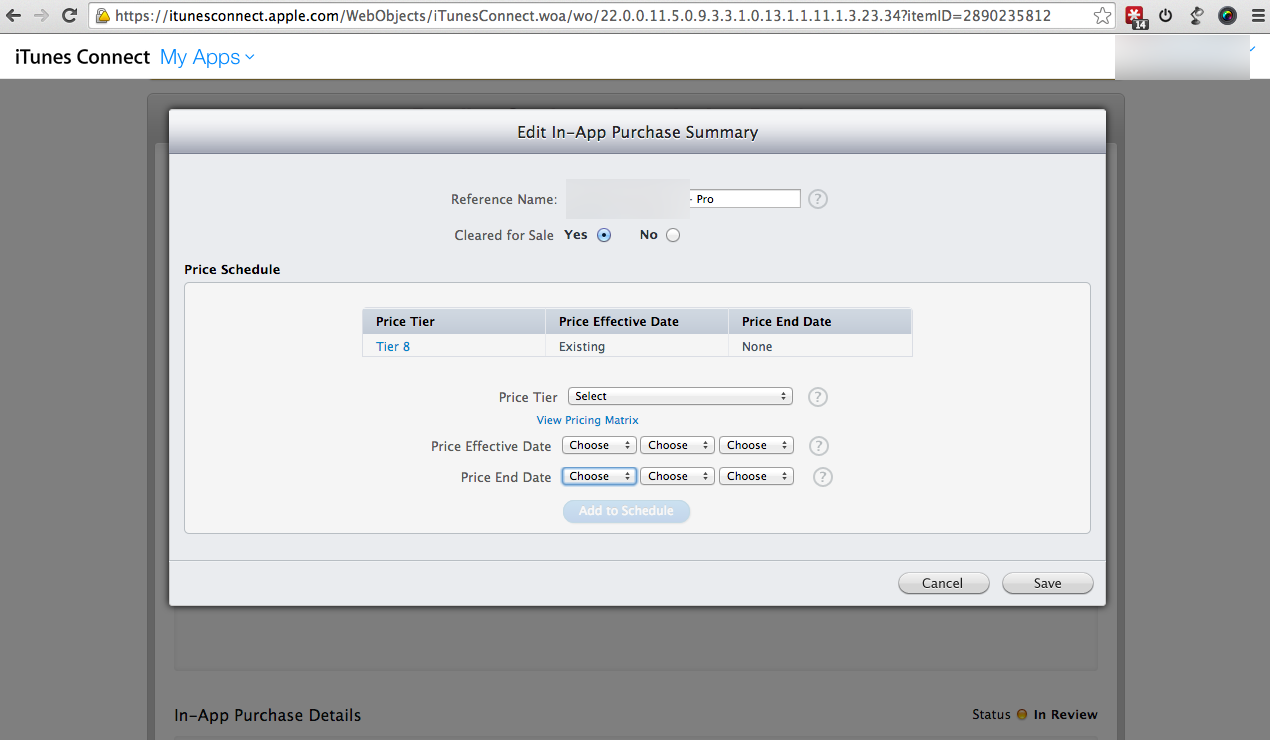Reload the page with the refresh icon
This screenshot has height=740, width=1270.
[69, 15]
